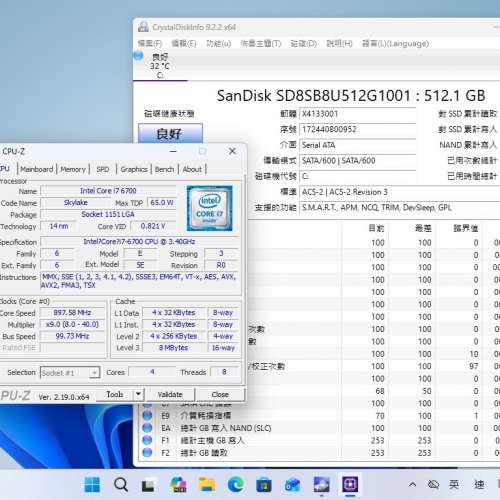Click the blue status orb for row E9
Viewport: 500px width, 500px height.
(x=147, y=415)
